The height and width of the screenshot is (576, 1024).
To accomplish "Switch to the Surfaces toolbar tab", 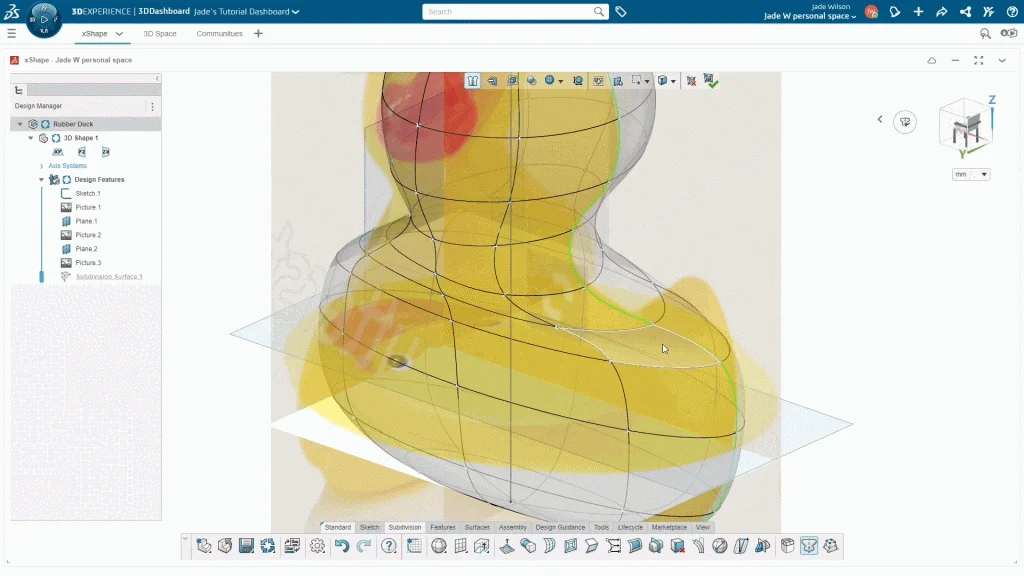I will pyautogui.click(x=477, y=527).
